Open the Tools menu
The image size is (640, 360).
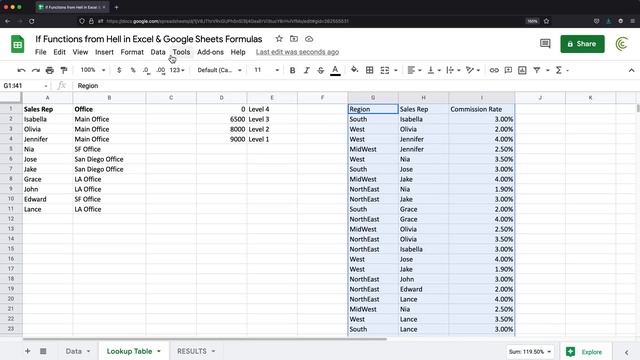pos(181,52)
